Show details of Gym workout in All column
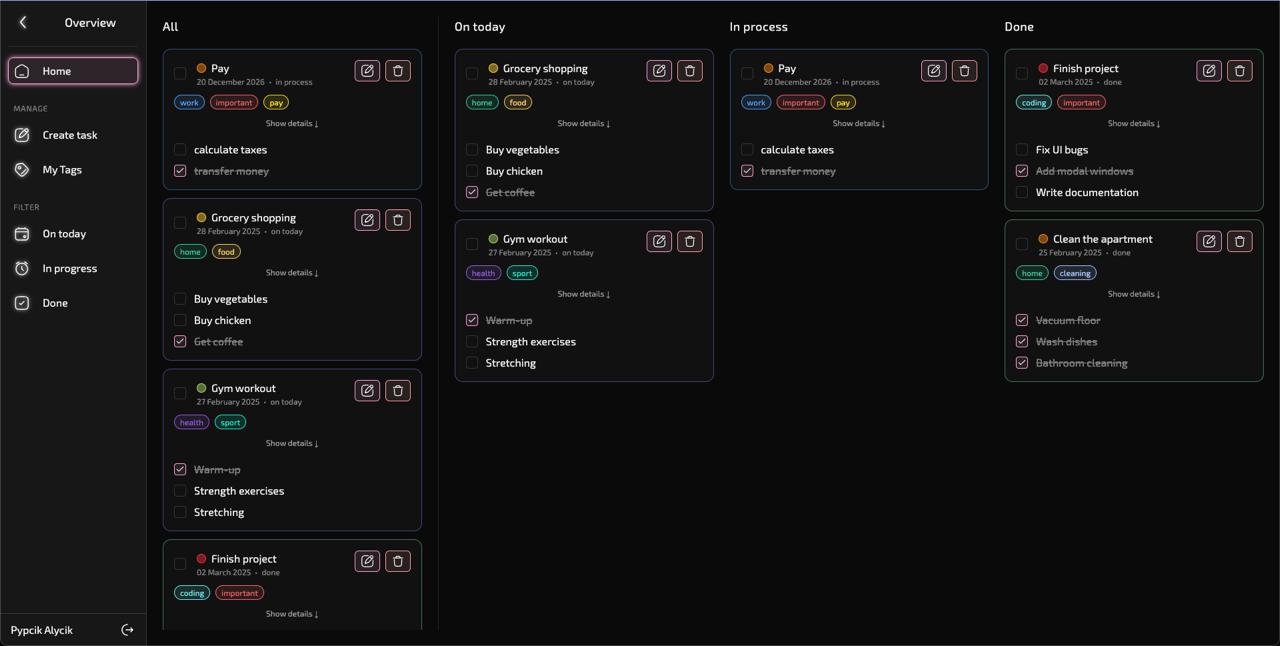Image resolution: width=1280 pixels, height=646 pixels. (292, 444)
